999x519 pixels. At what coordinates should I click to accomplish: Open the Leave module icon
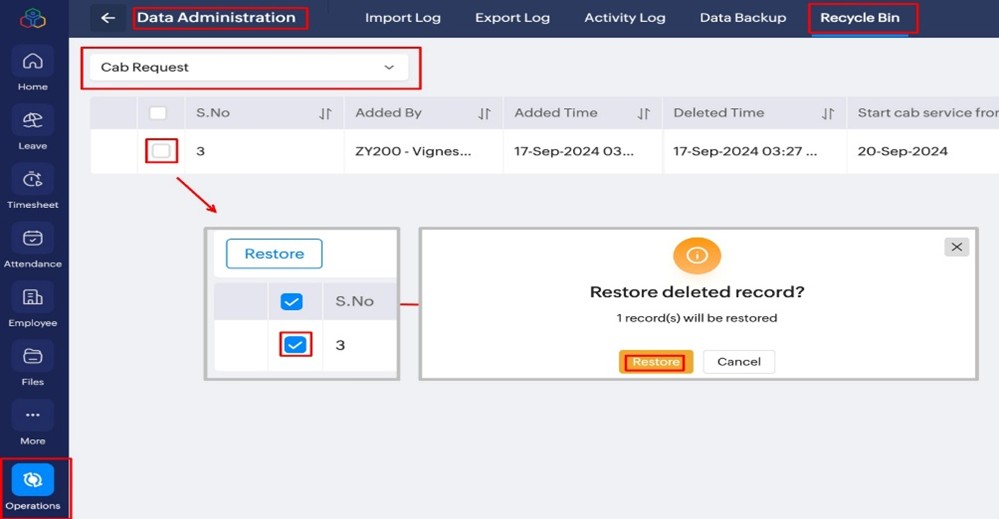(32, 121)
